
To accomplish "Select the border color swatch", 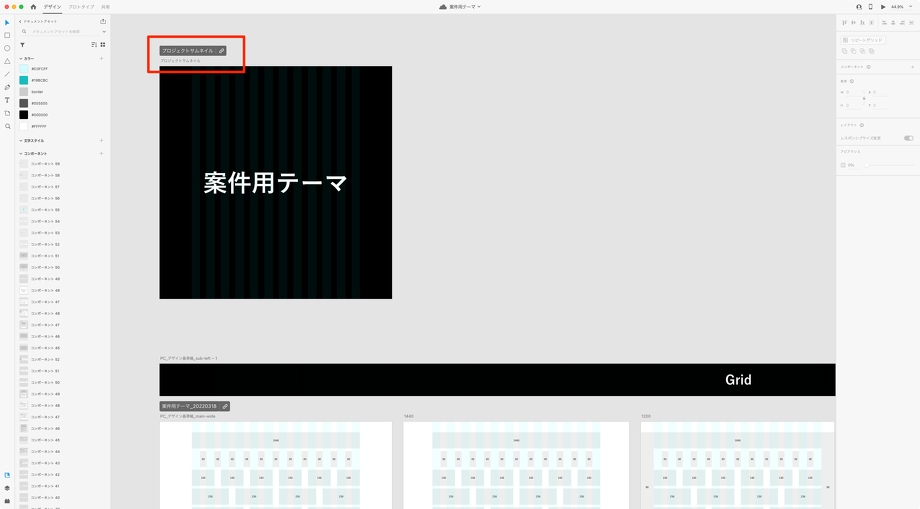I will click(23, 91).
